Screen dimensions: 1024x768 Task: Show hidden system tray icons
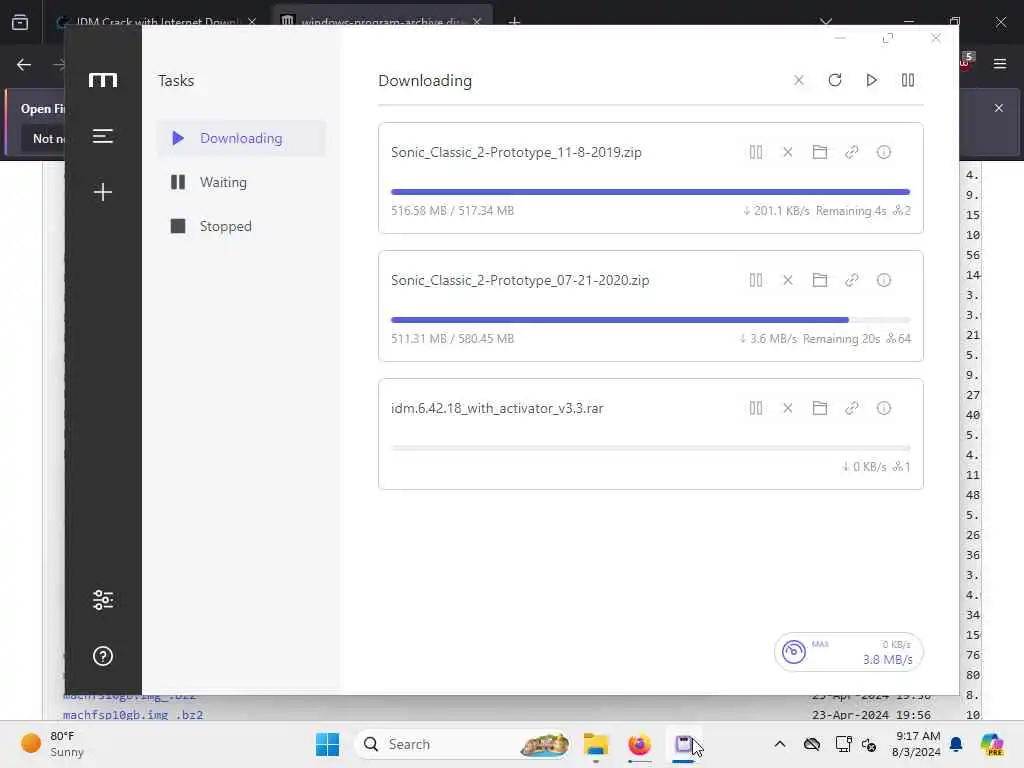coord(780,744)
